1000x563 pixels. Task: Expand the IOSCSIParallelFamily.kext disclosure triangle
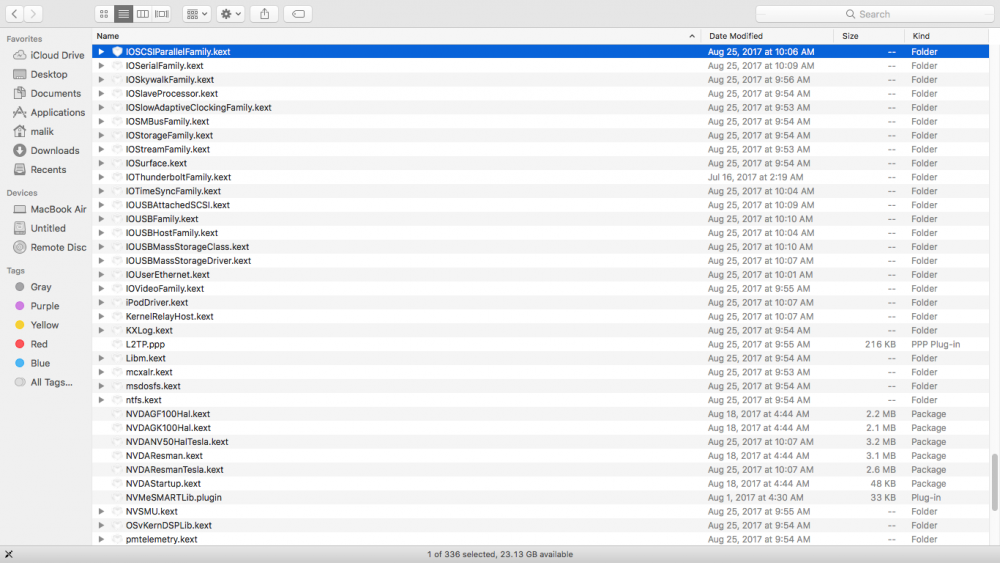click(x=101, y=52)
